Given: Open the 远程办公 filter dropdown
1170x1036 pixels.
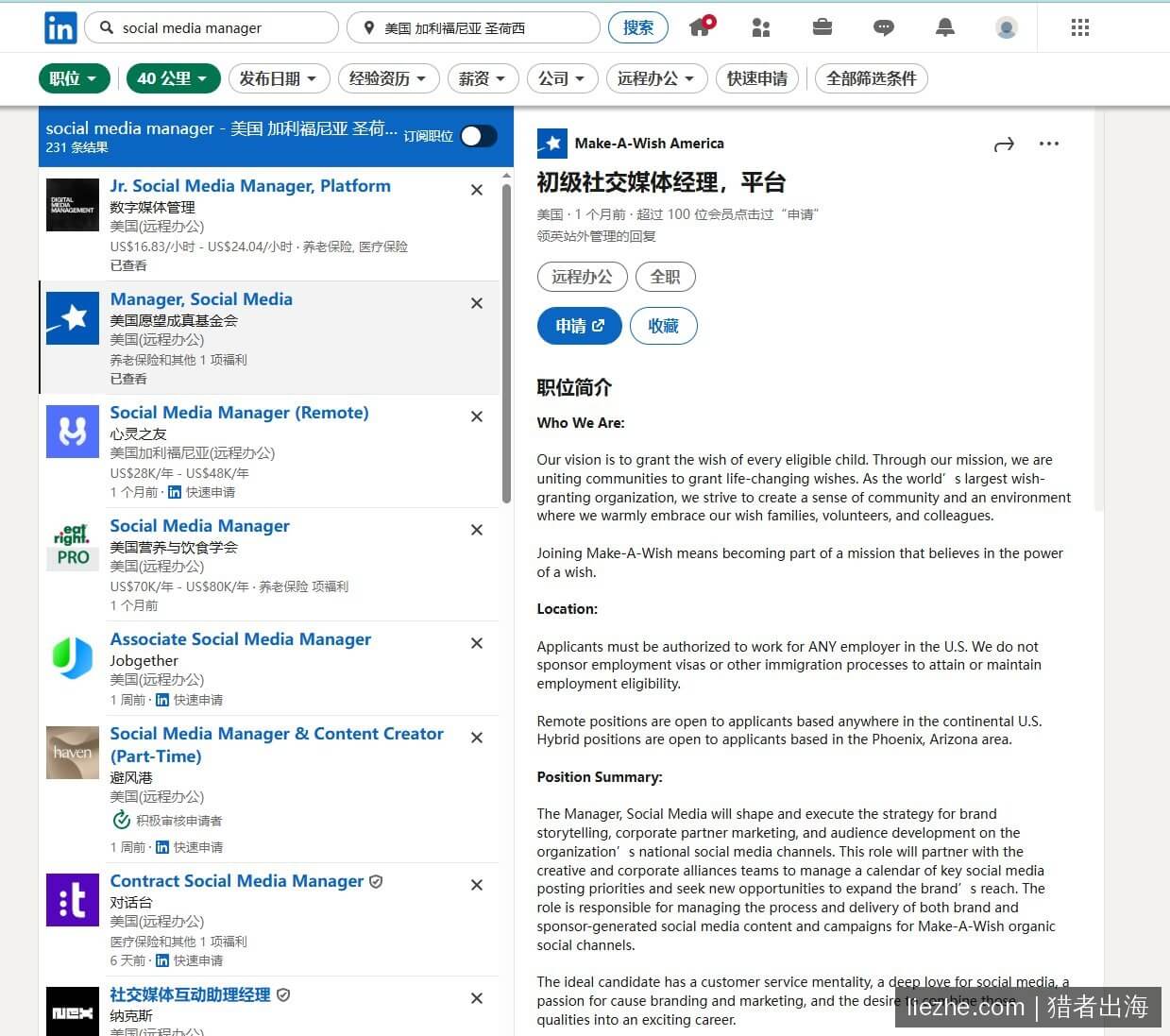Looking at the screenshot, I should pos(656,78).
